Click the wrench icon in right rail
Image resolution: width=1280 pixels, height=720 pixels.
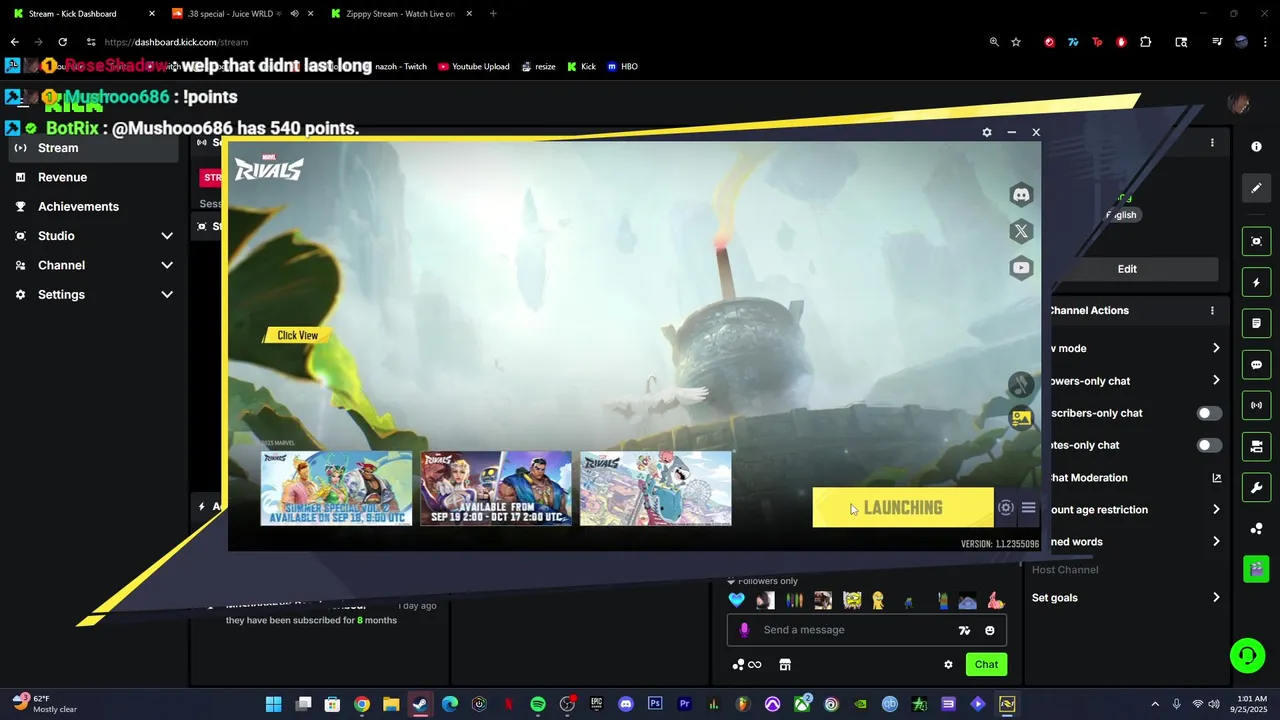click(x=1257, y=487)
